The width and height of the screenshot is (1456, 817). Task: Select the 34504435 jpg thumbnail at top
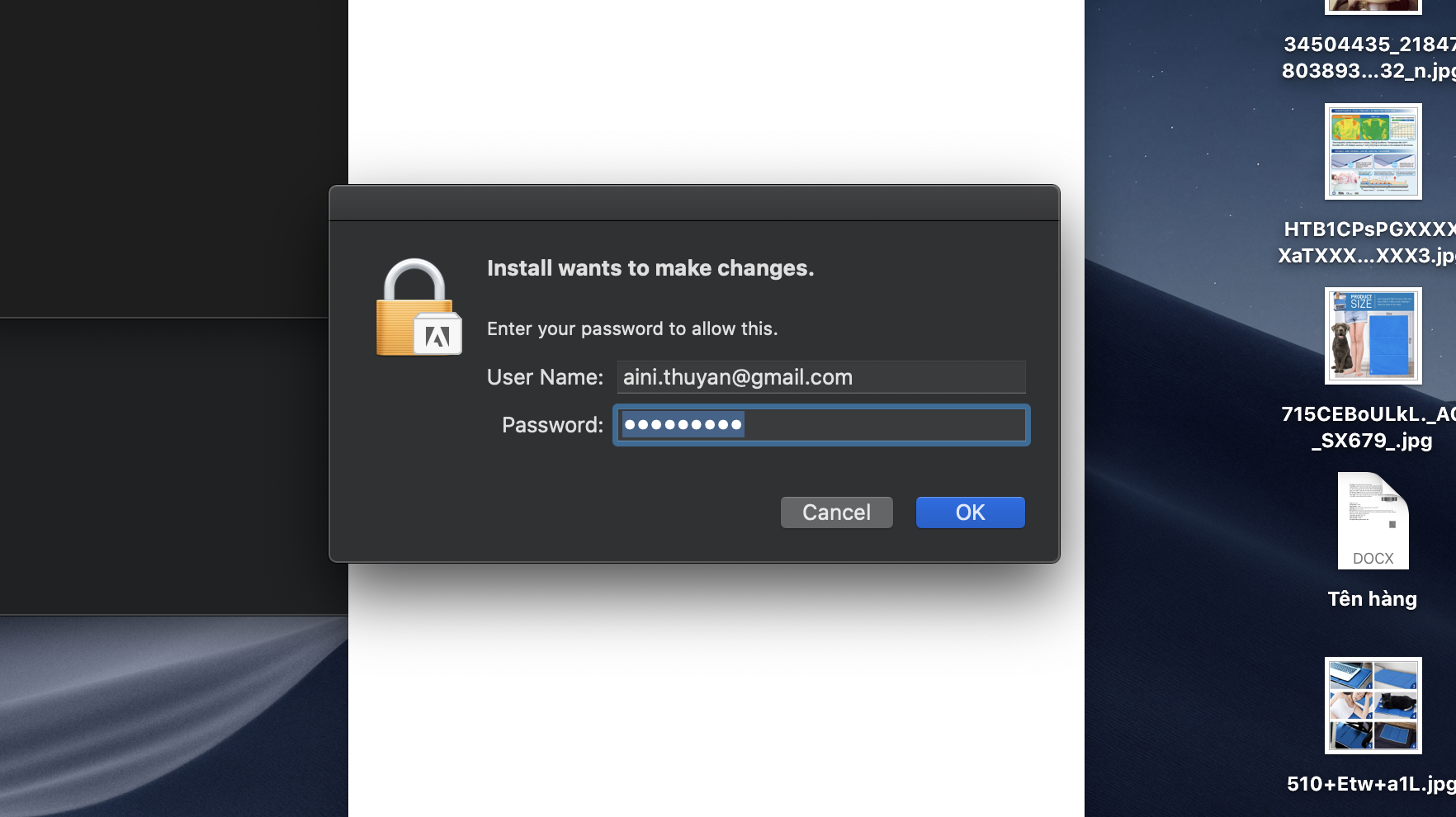pyautogui.click(x=1373, y=7)
